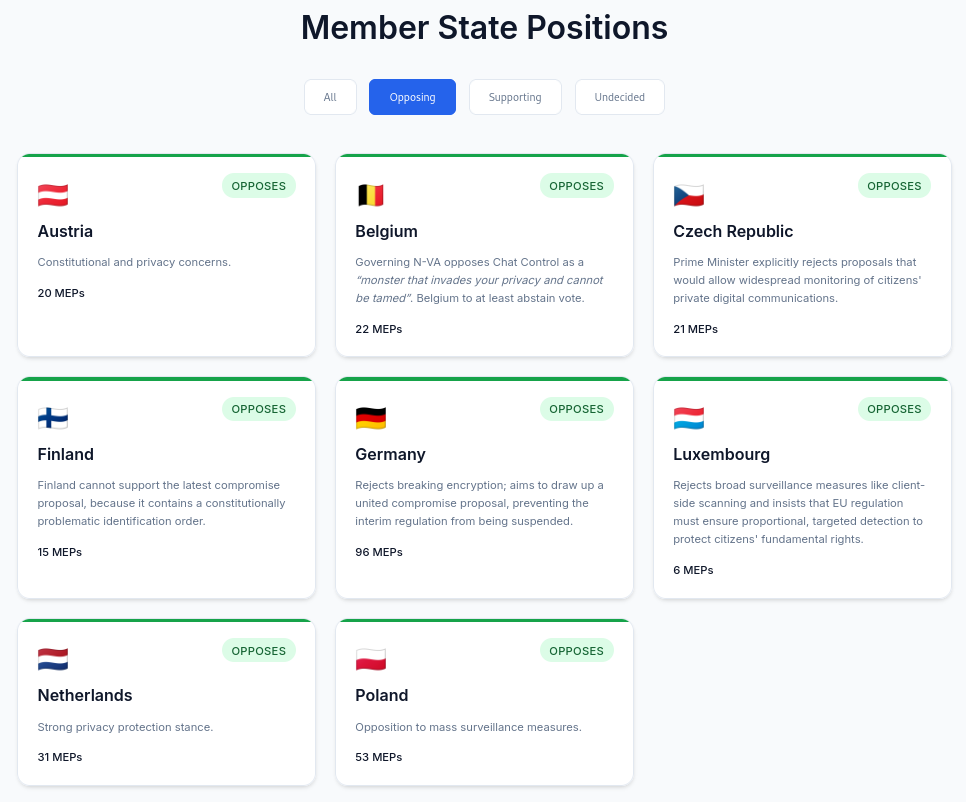The image size is (966, 802).
Task: Click Poland's 53 MEPs count
Action: pos(379,757)
